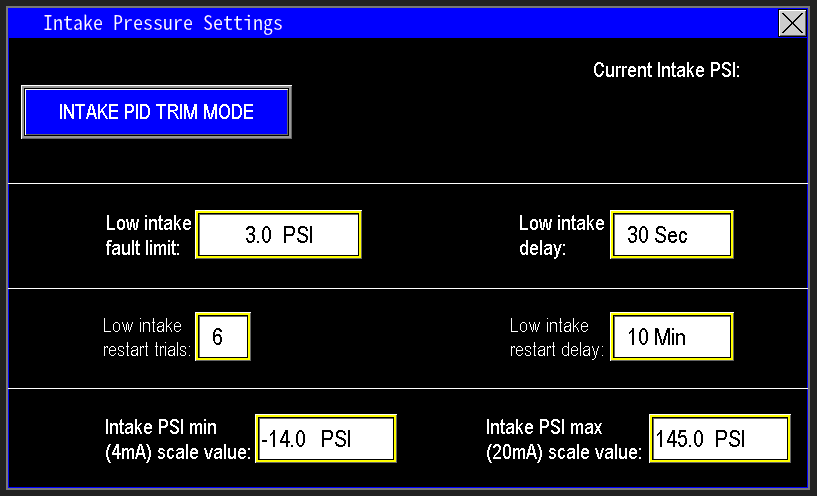Click the divider between fault limit and restart trials
This screenshot has width=817, height=496.
[x=408, y=288]
